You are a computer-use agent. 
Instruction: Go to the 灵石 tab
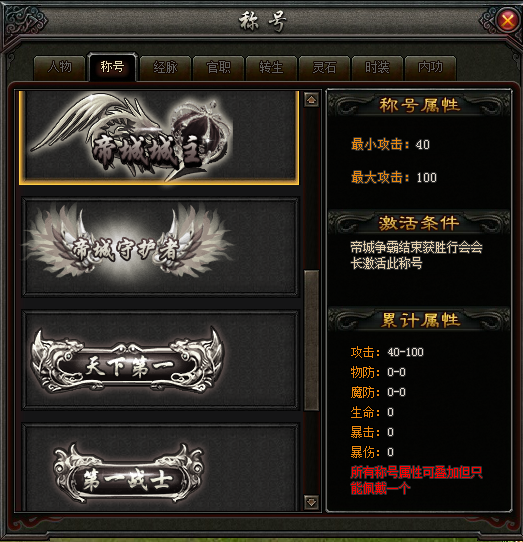click(324, 67)
